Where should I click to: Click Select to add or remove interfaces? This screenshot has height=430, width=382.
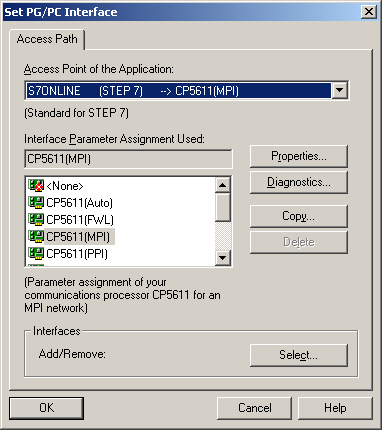point(299,355)
